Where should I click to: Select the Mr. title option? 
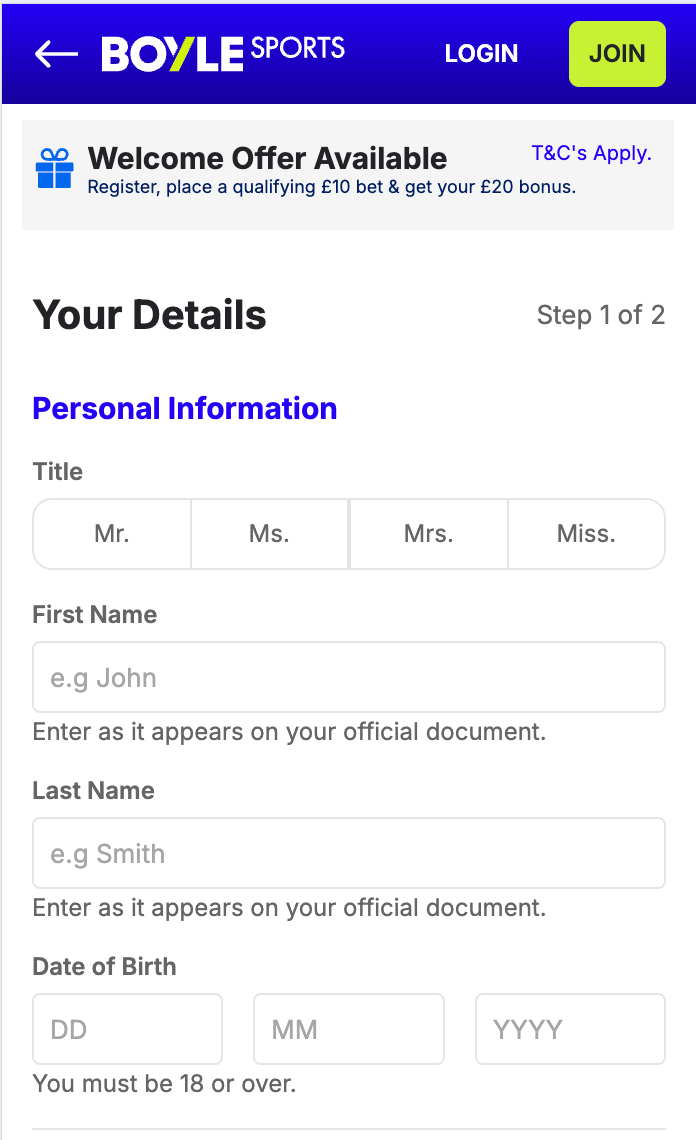112,534
